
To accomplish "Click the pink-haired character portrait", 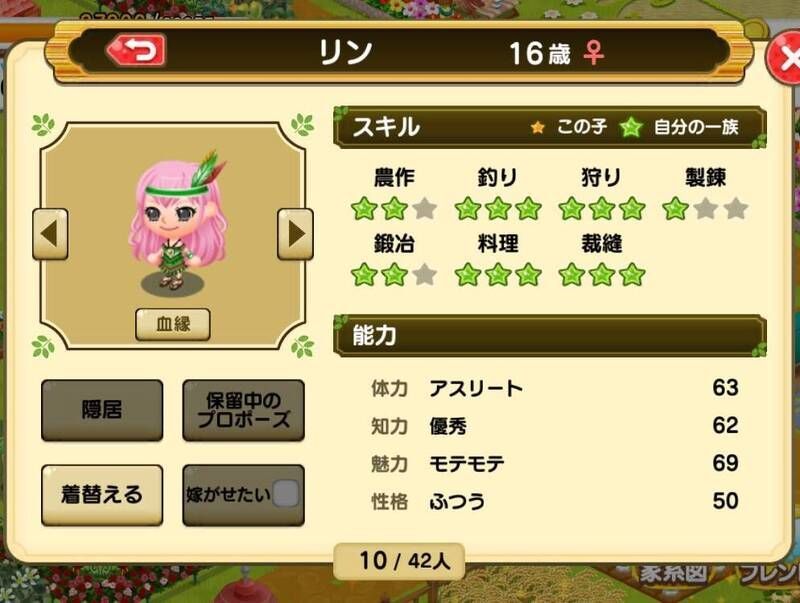I will tap(178, 221).
